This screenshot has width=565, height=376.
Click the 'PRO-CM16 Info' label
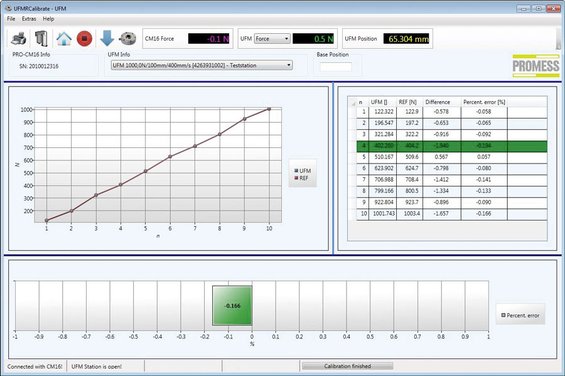click(x=31, y=54)
